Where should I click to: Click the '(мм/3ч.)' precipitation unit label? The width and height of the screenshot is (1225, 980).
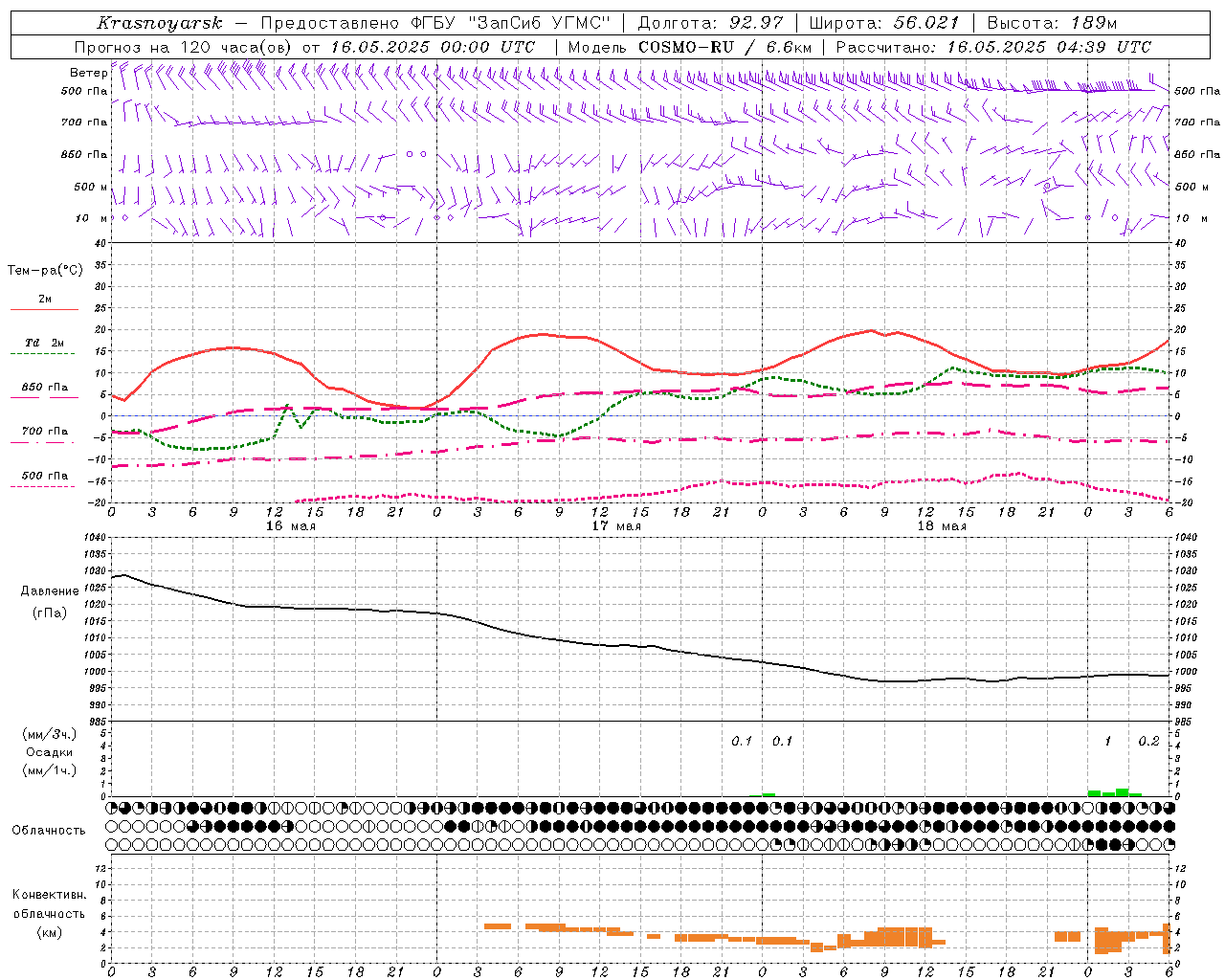click(x=49, y=735)
